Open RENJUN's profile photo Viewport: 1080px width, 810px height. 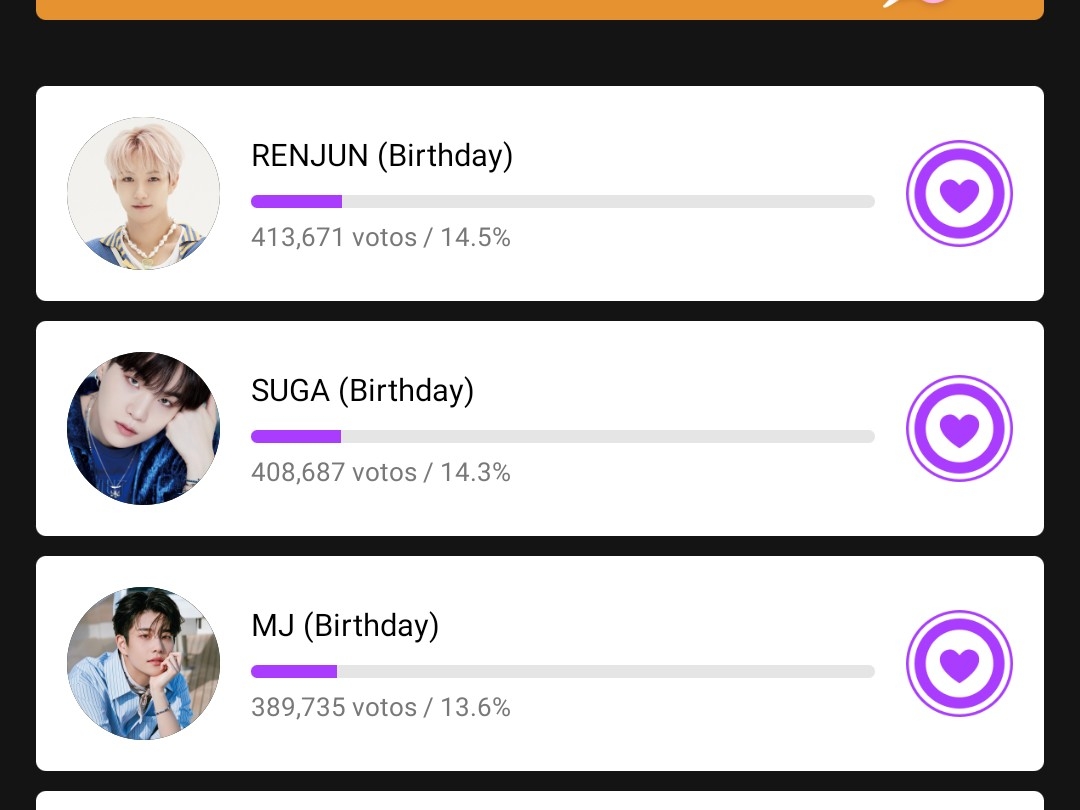point(143,194)
